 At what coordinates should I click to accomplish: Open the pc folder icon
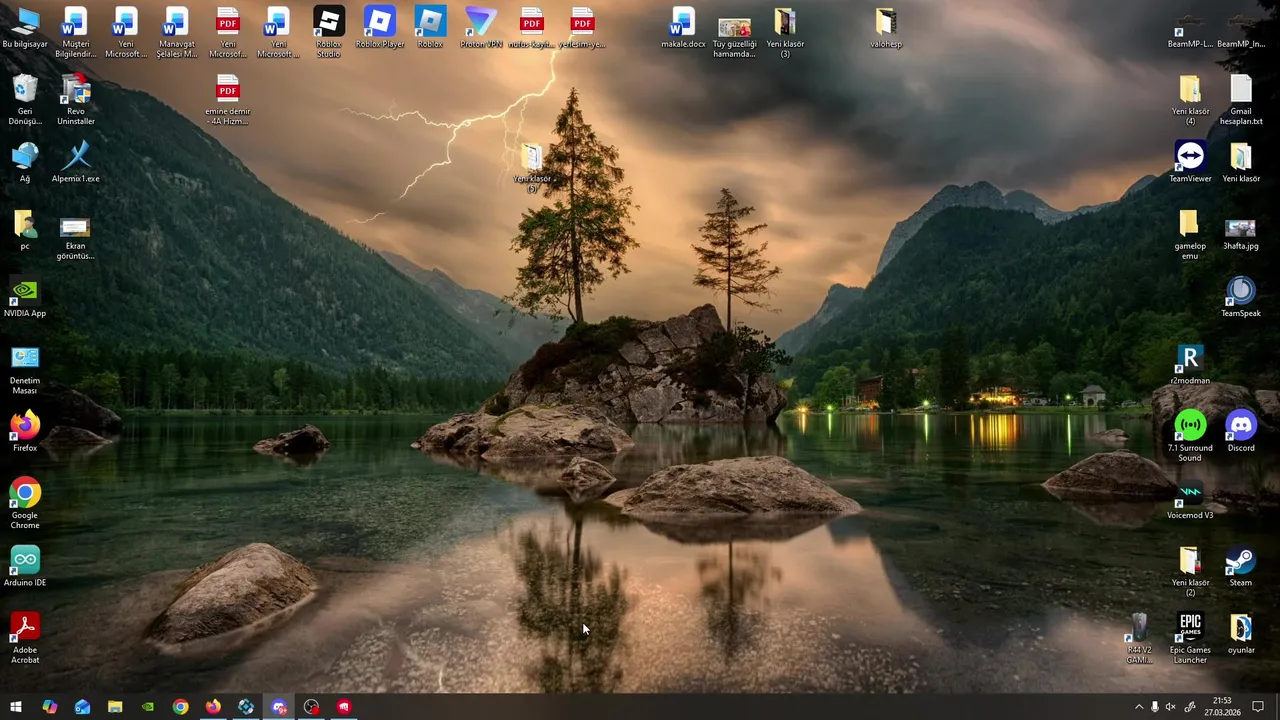tap(25, 230)
